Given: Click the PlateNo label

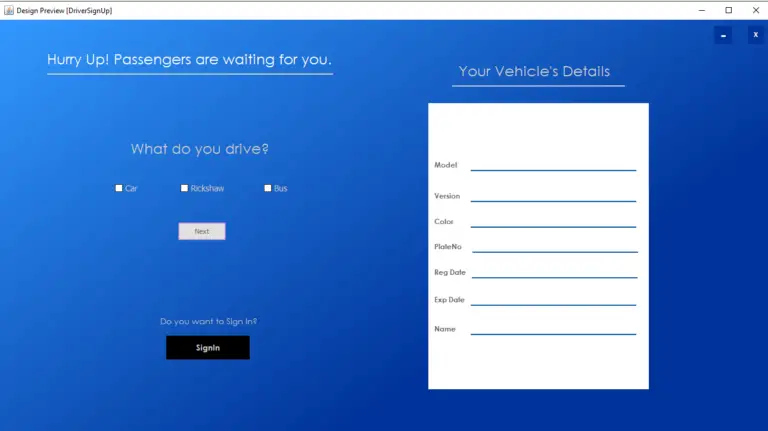Looking at the screenshot, I should click(448, 247).
